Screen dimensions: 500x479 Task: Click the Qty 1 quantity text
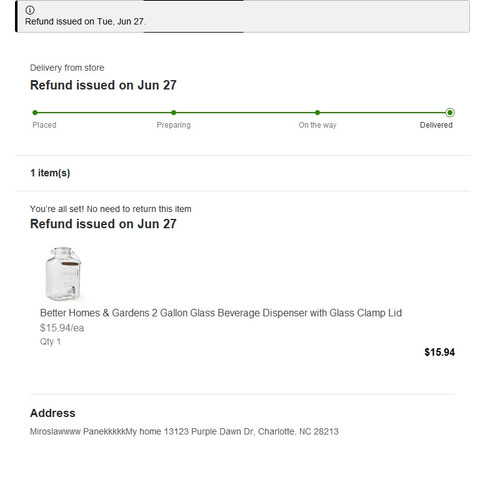(50, 342)
